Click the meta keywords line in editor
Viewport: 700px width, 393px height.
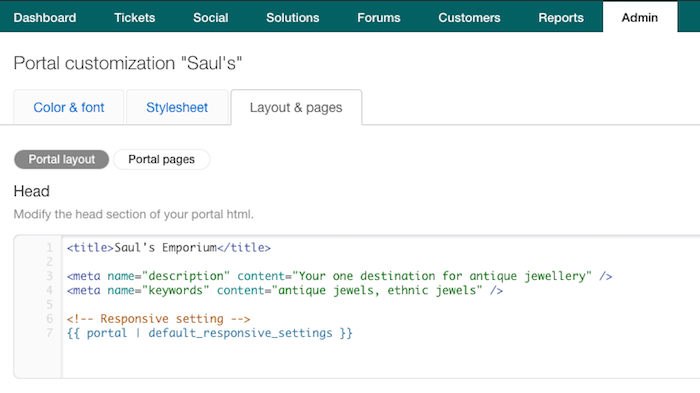pos(285,290)
